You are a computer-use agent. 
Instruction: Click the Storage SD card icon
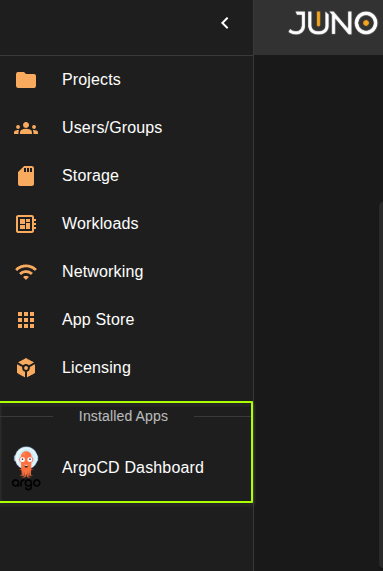click(26, 176)
